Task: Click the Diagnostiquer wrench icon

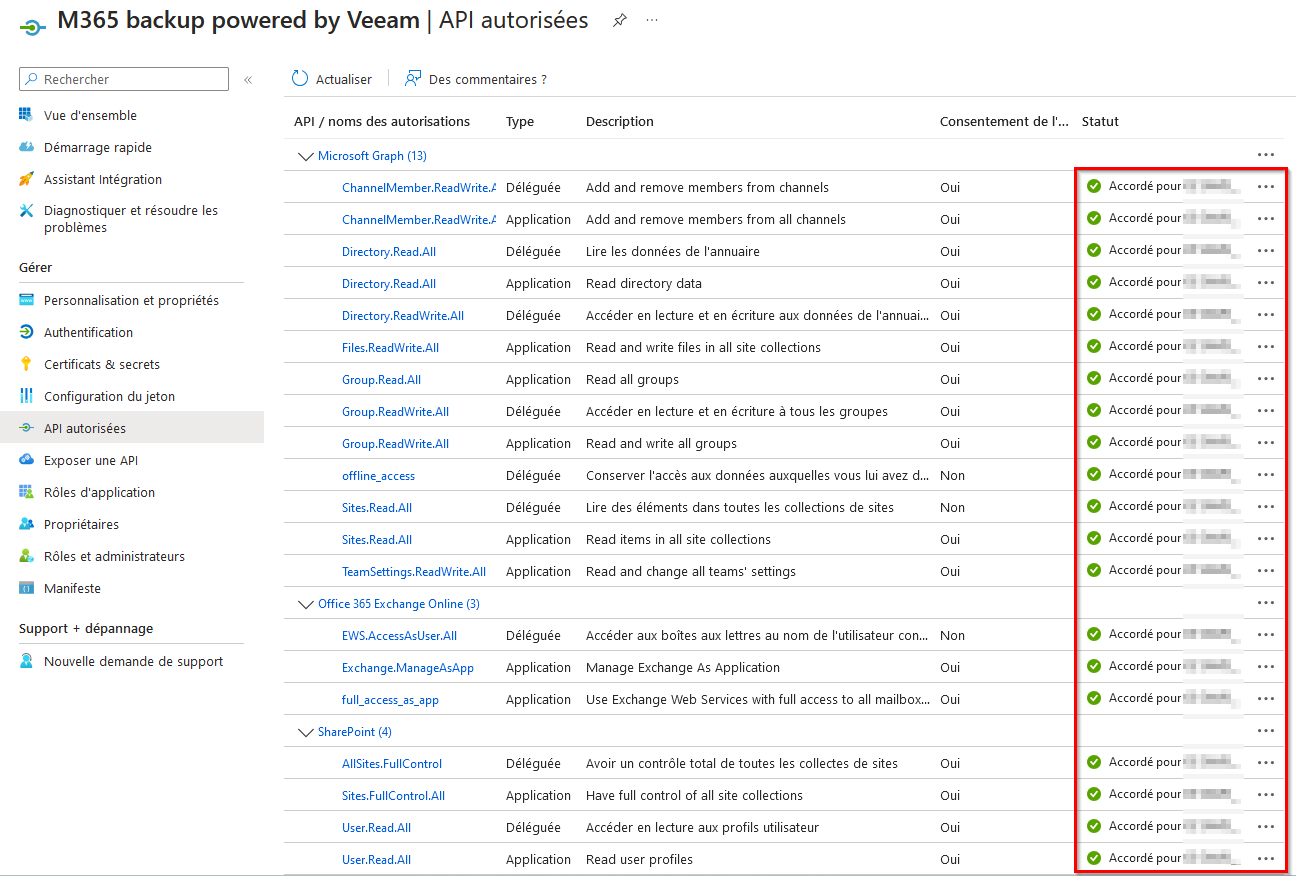Action: tap(26, 211)
